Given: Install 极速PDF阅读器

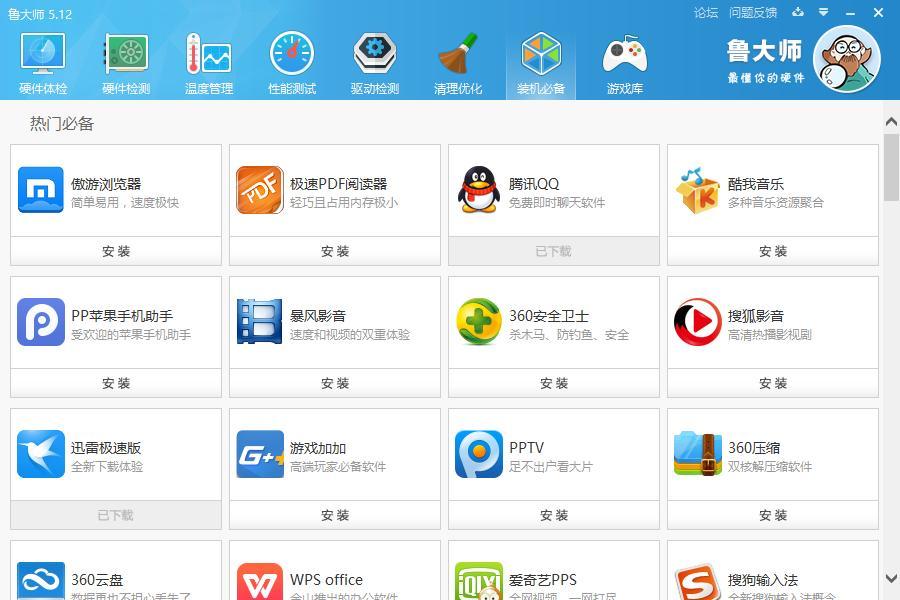Looking at the screenshot, I should point(335,251).
